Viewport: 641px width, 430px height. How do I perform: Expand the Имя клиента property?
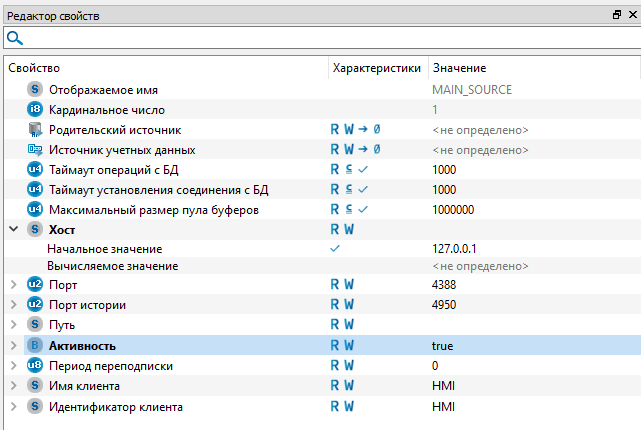pos(13,386)
